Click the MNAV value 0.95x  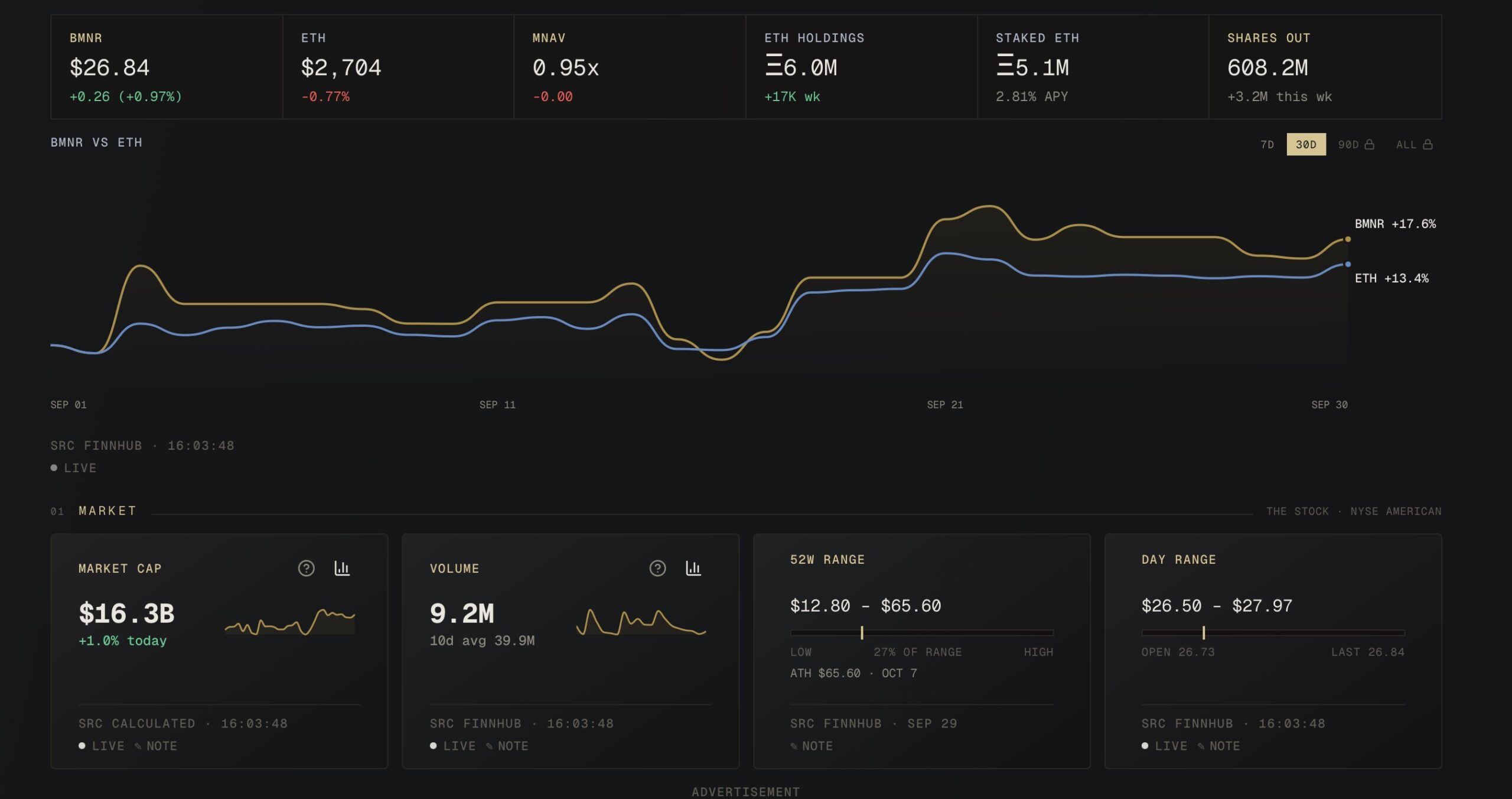565,68
